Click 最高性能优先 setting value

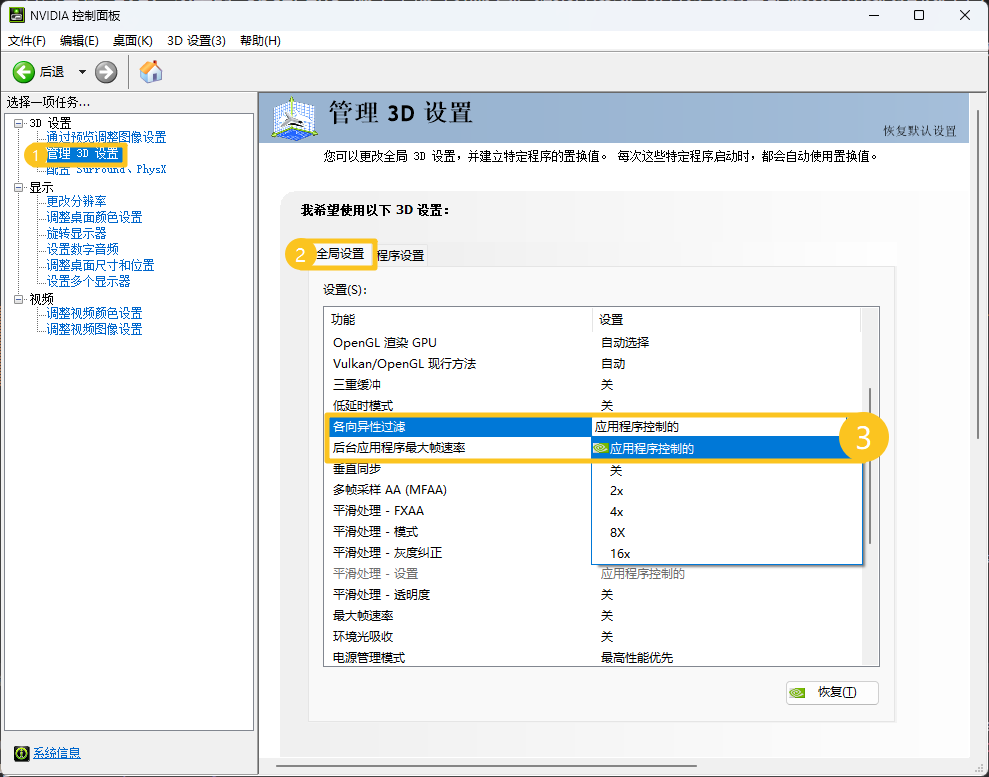(x=637, y=658)
